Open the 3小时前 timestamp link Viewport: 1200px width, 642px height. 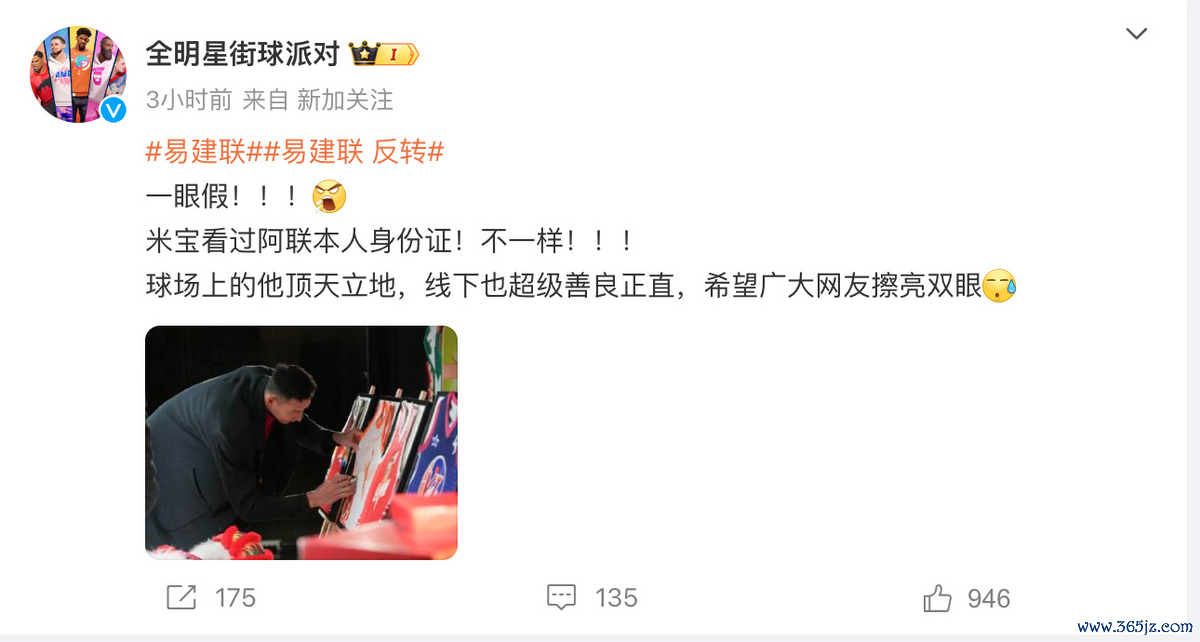[x=188, y=100]
